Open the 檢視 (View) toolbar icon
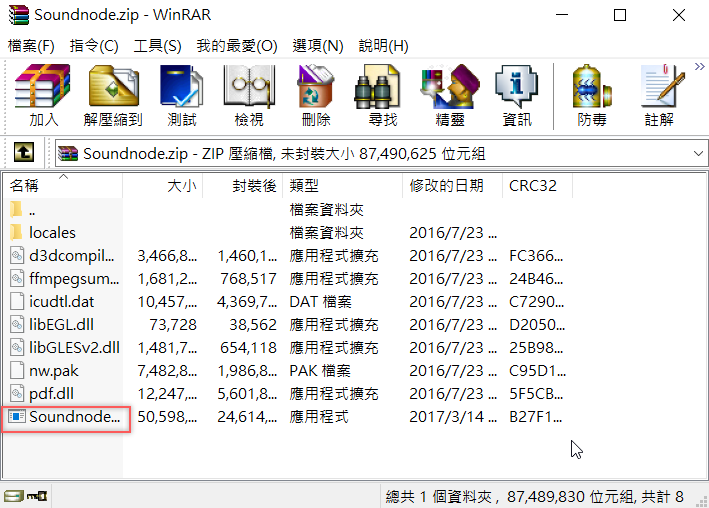The image size is (709, 508). (x=249, y=96)
